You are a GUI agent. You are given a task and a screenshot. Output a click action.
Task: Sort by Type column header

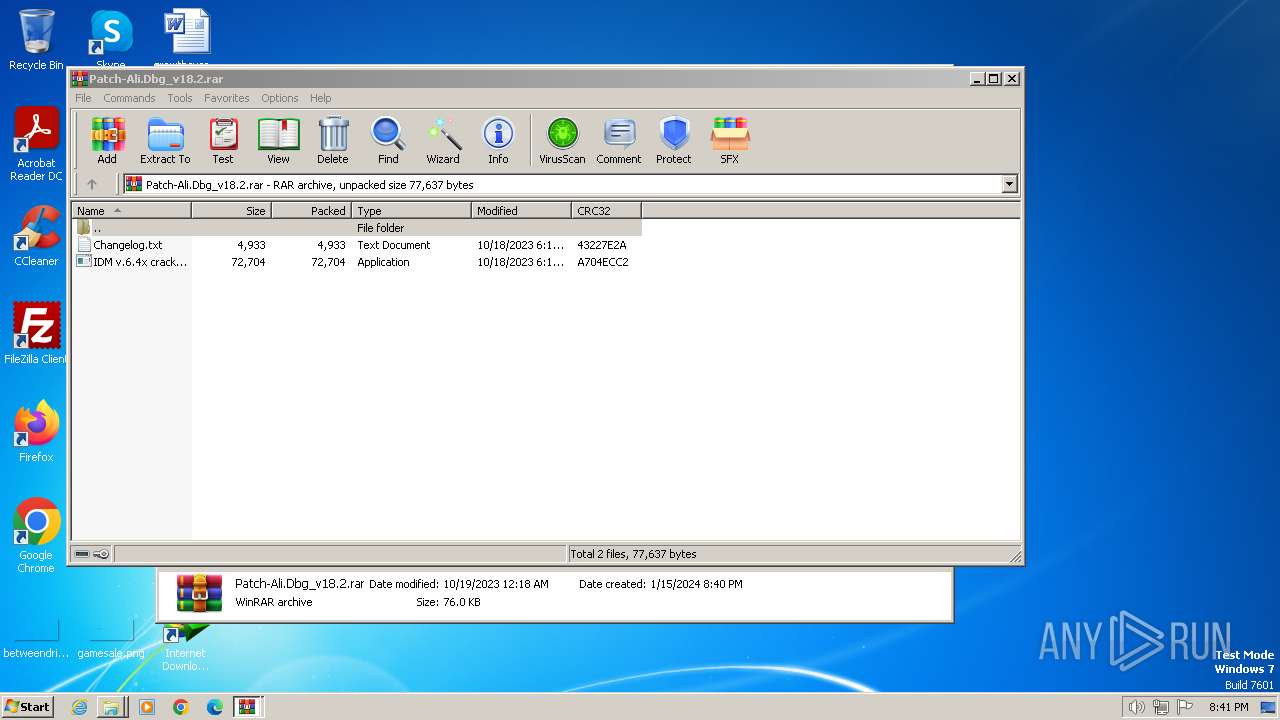[411, 211]
